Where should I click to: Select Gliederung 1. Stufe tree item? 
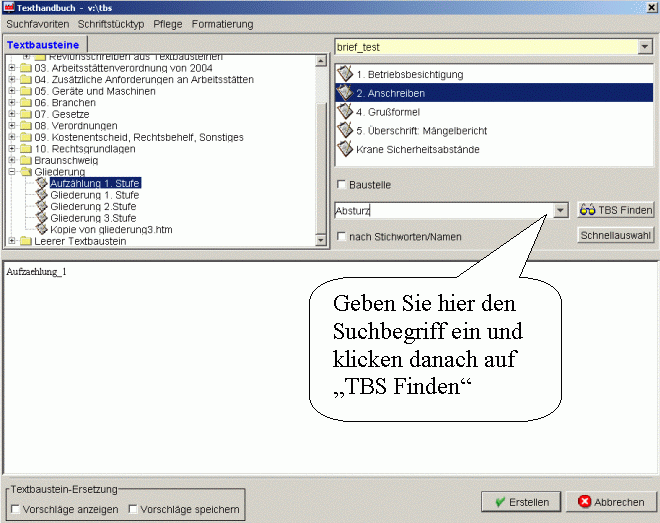pos(94,195)
